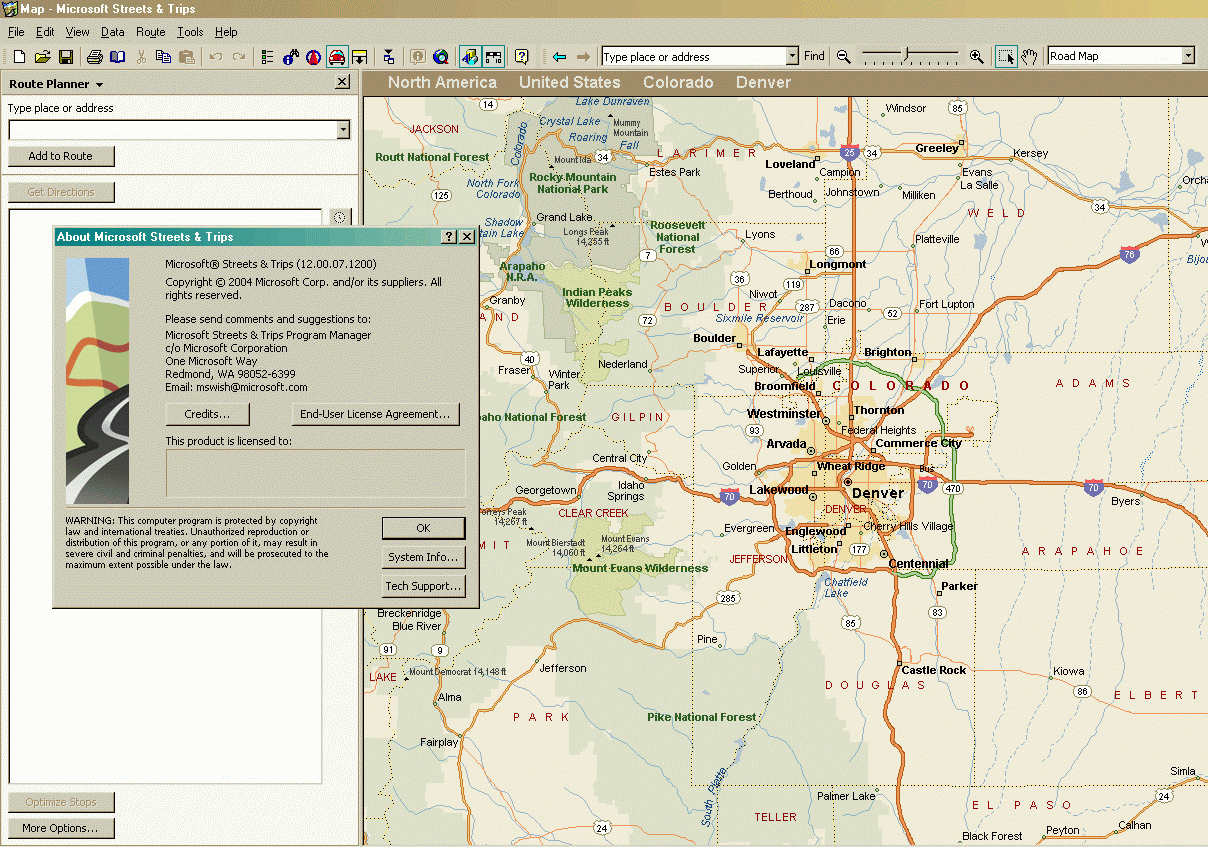Open the View menu
Image resolution: width=1208 pixels, height=847 pixels.
tap(78, 32)
